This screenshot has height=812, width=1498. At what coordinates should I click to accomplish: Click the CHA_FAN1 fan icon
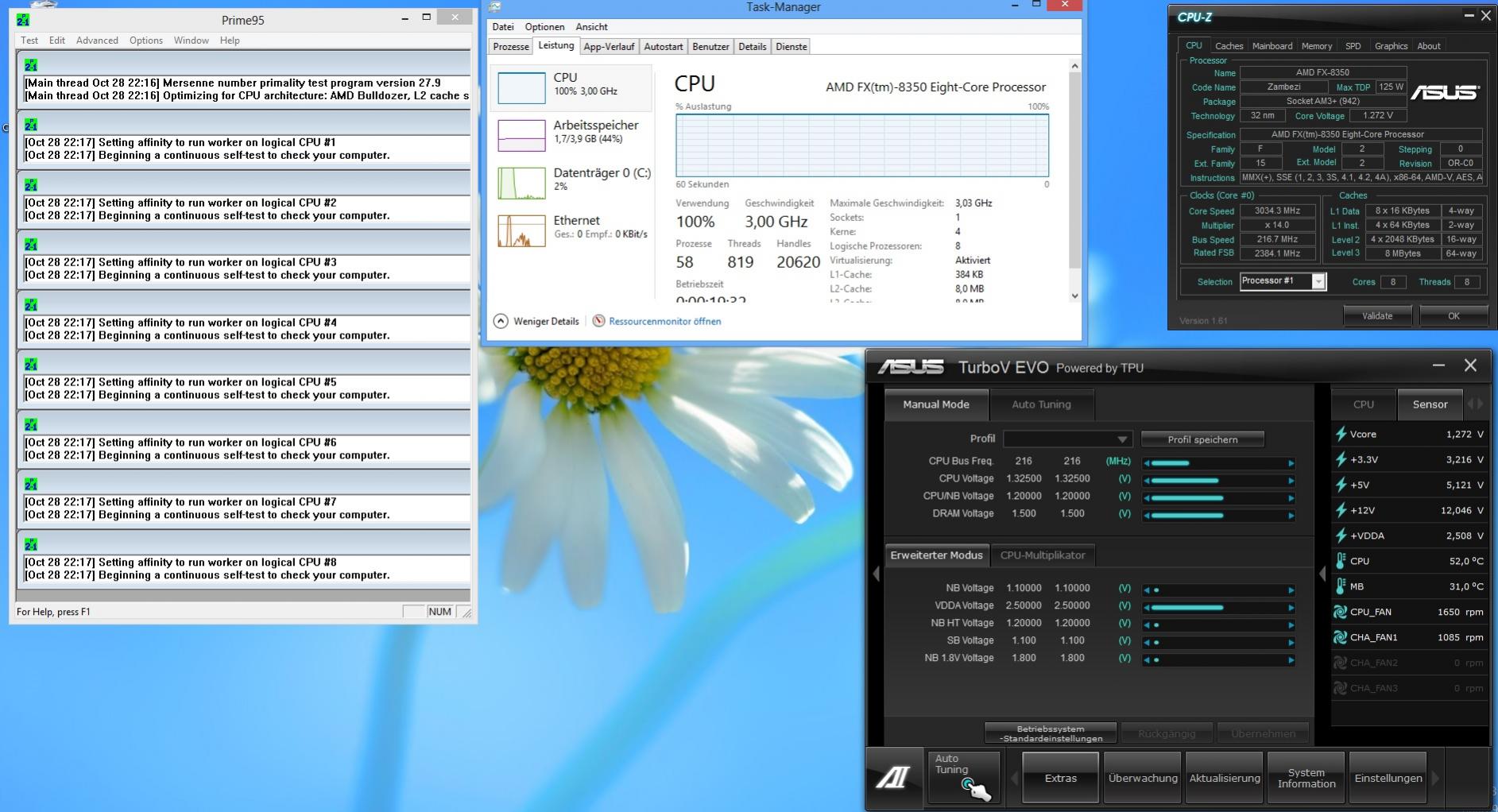[1341, 637]
